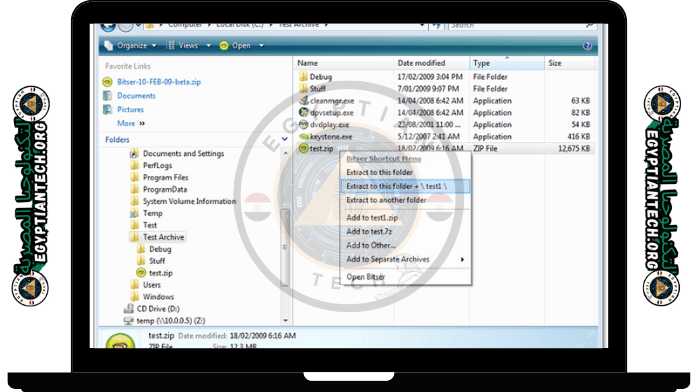Expand the Add to Separate Archives submenu arrow
The height and width of the screenshot is (392, 698).
click(x=463, y=259)
